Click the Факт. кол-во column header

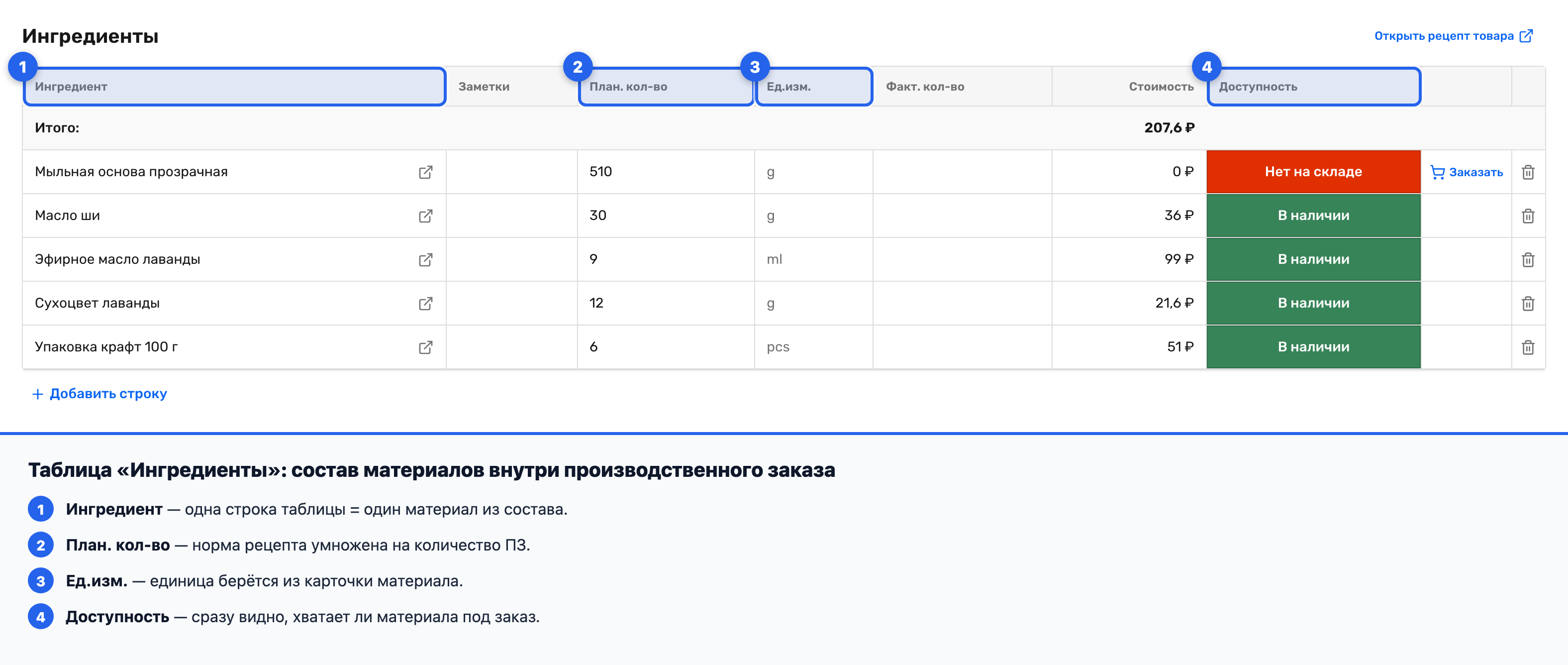point(963,87)
